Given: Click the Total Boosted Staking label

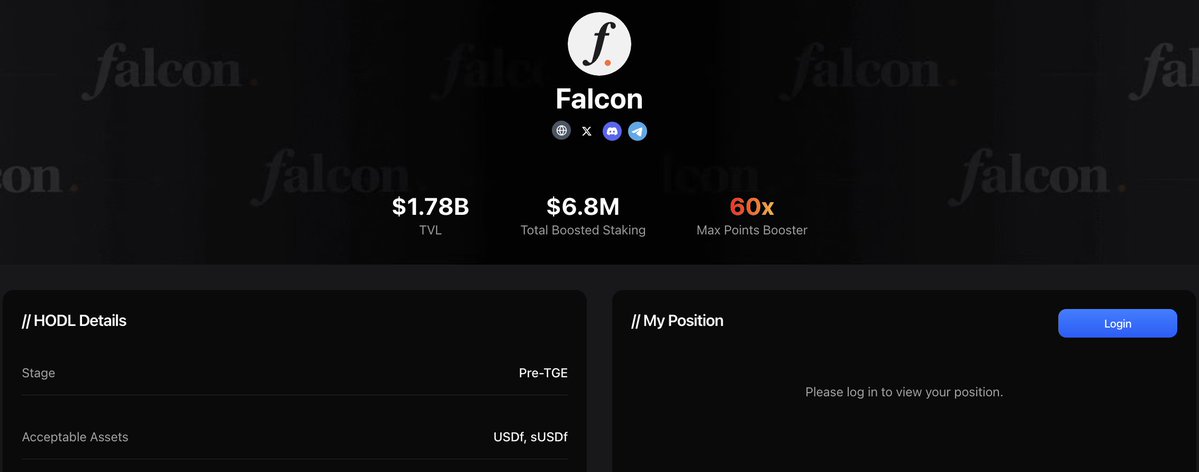Looking at the screenshot, I should 583,229.
